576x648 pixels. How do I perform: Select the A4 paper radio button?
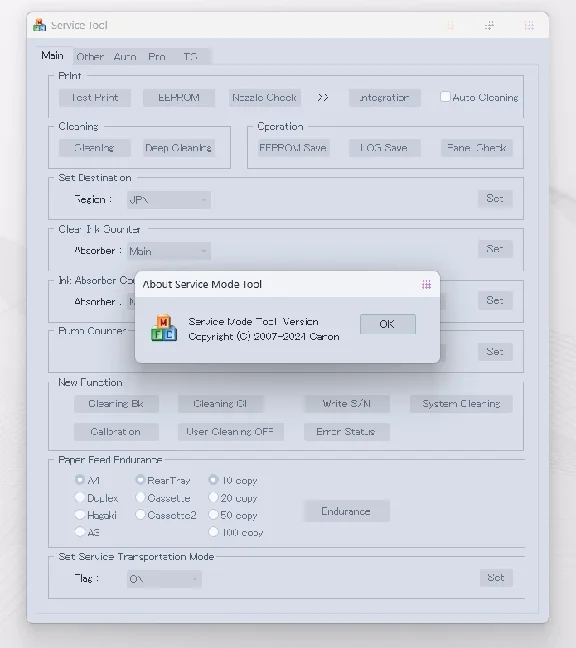pyautogui.click(x=80, y=480)
